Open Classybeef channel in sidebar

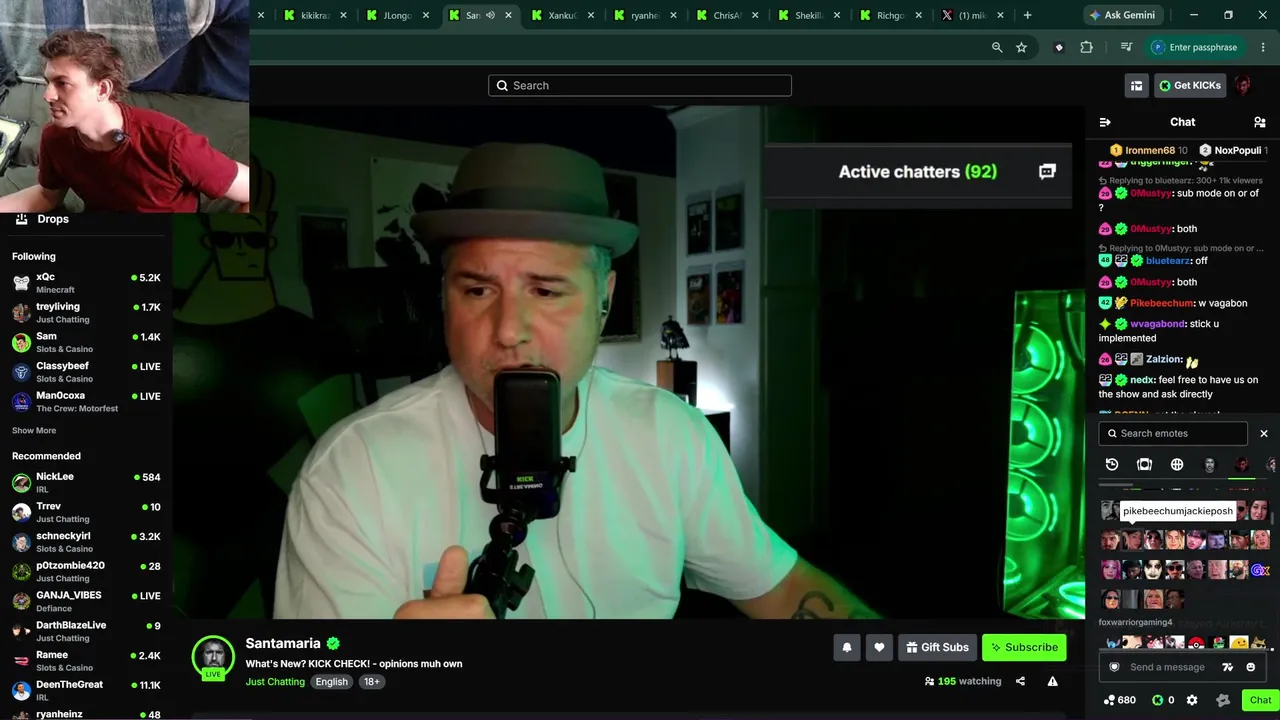click(x=86, y=372)
